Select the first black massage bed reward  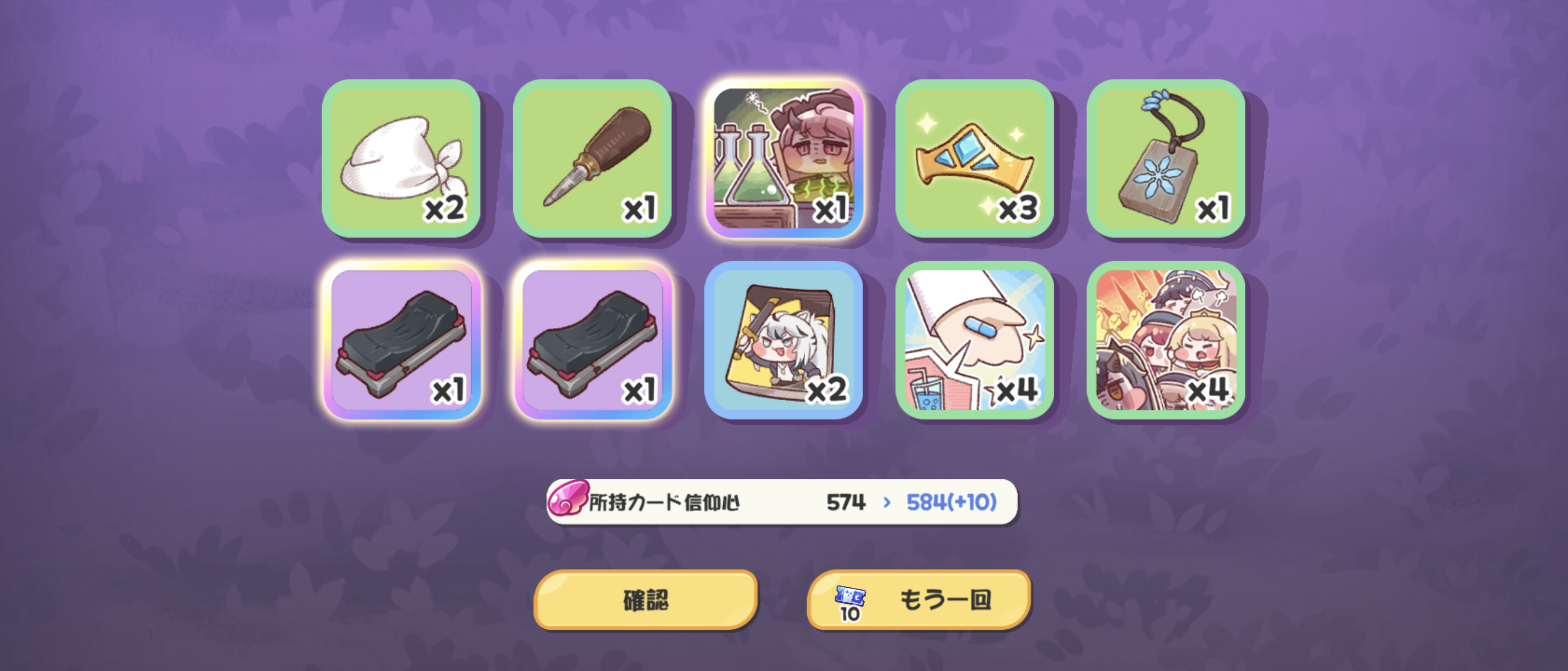(x=401, y=340)
